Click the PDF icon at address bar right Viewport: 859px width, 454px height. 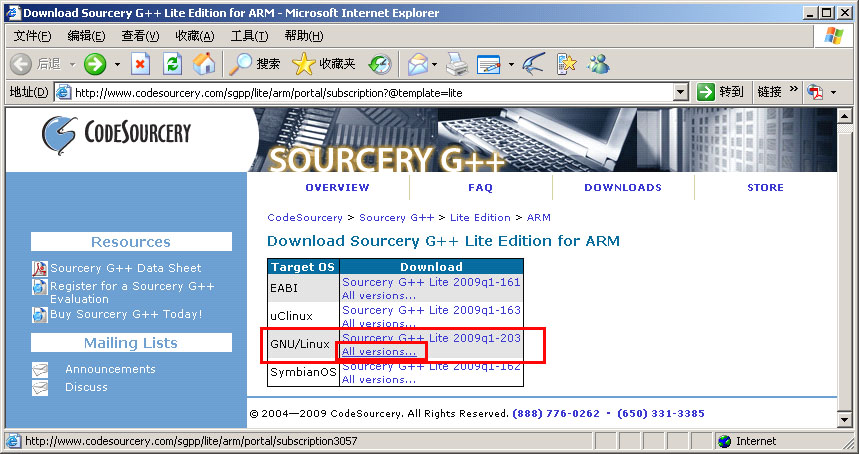pos(816,93)
